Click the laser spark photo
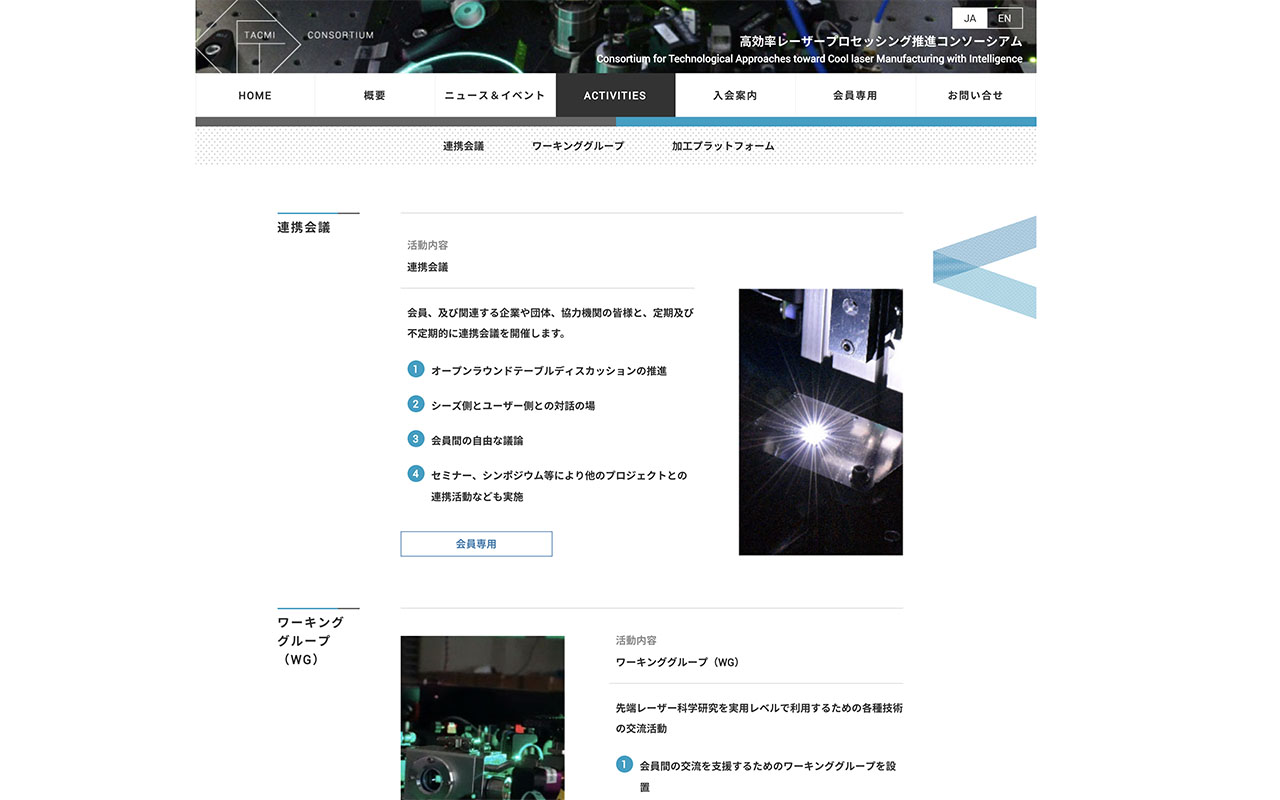This screenshot has height=800, width=1280. [x=820, y=422]
